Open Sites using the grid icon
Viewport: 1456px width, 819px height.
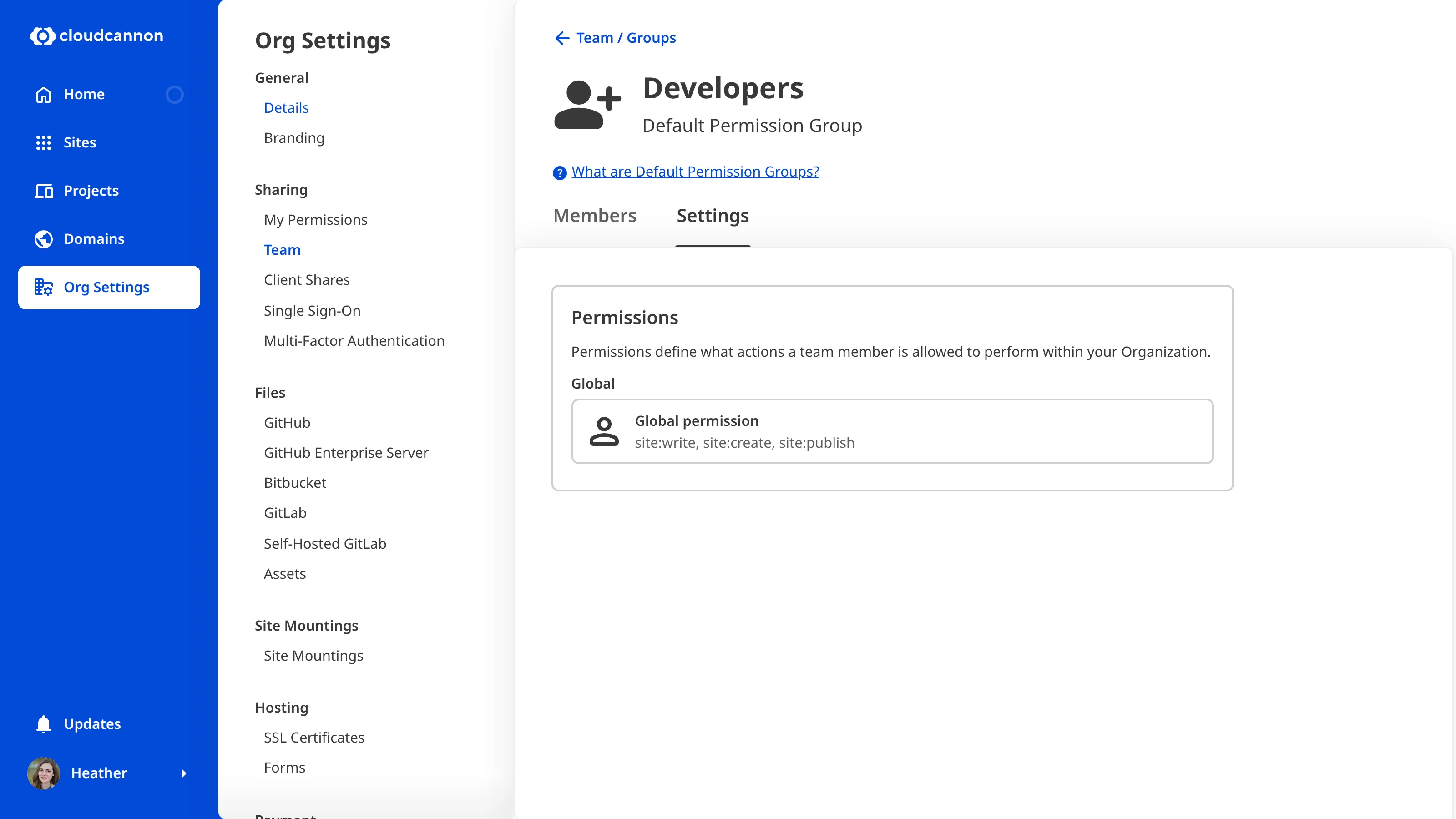44,142
